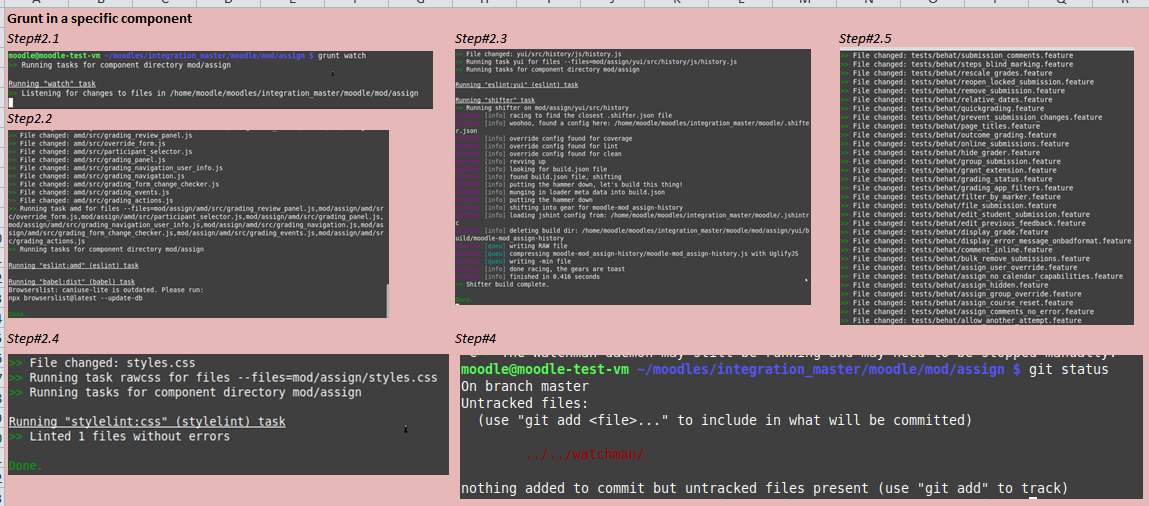Click the 'Running "shifter" task' line
Screen dimensions: 1149x506
point(495,99)
